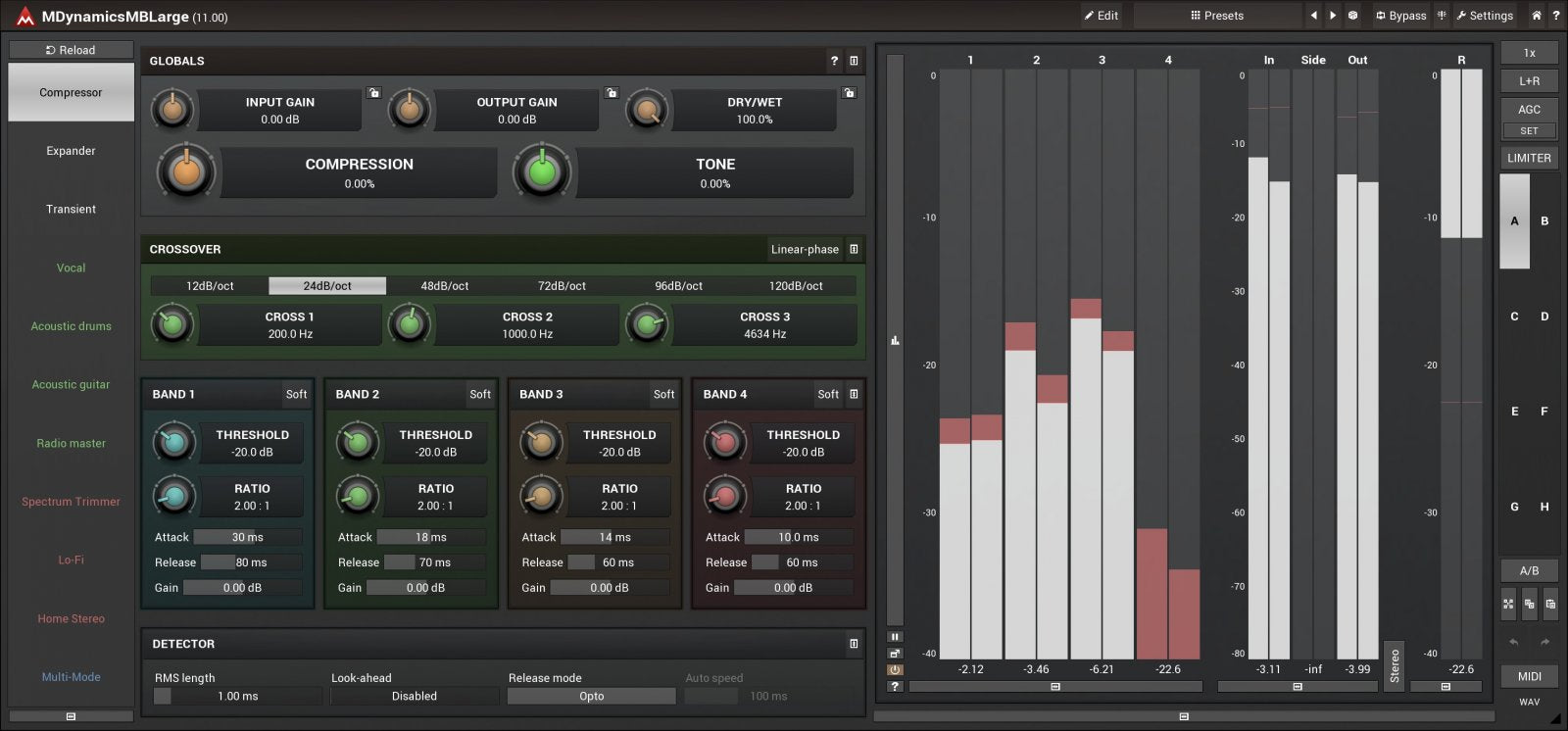Click the MeldaProduction logo icon
Image resolution: width=1568 pixels, height=731 pixels.
(x=24, y=16)
